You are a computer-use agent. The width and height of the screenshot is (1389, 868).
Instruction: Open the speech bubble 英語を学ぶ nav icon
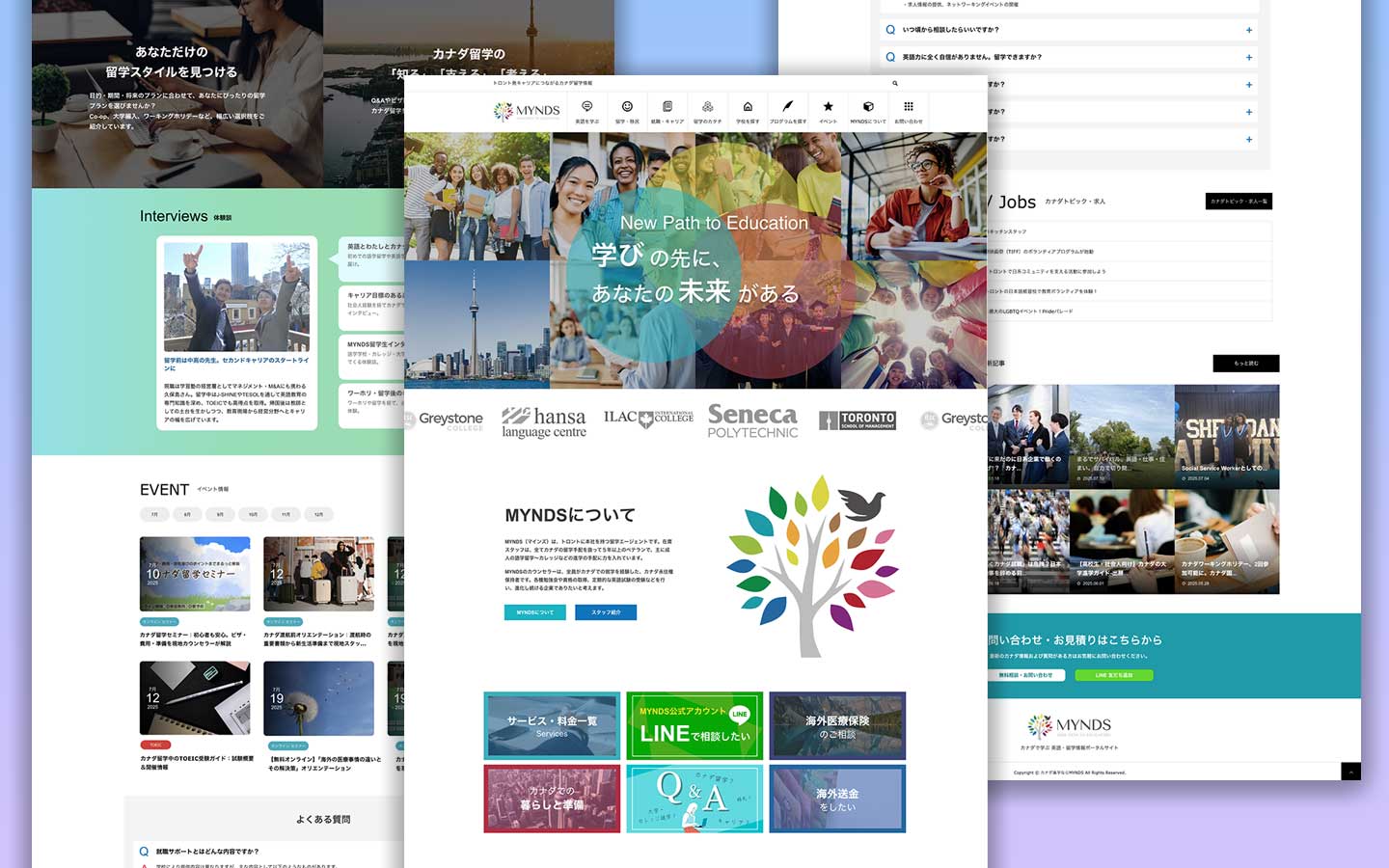[586, 110]
